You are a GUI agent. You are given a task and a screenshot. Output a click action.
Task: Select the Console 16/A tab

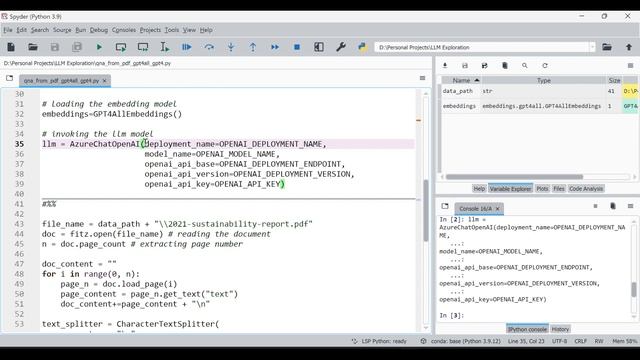[x=476, y=209]
